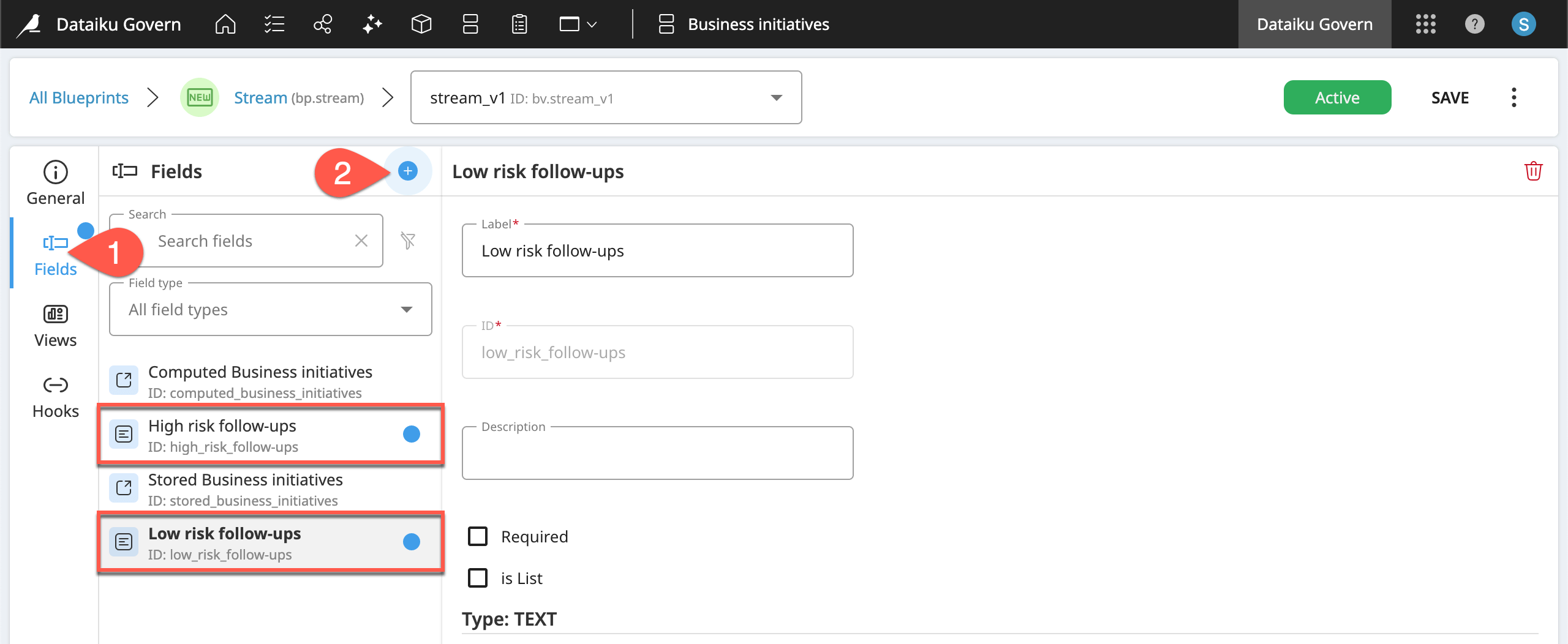
Task: Click the blue plus button to add a field
Action: 407,171
